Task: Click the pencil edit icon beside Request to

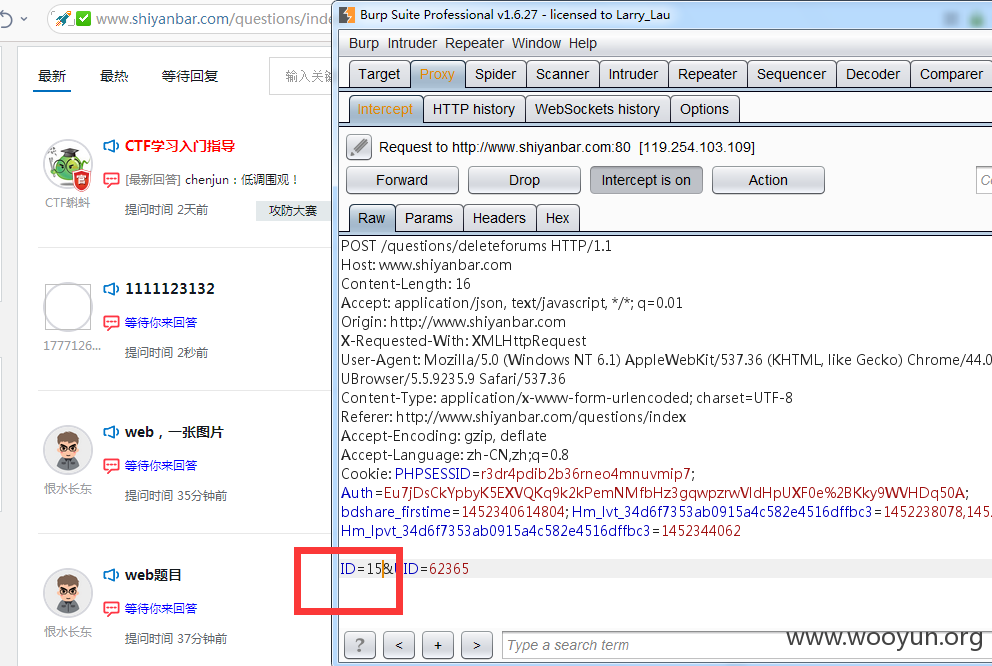Action: [359, 147]
